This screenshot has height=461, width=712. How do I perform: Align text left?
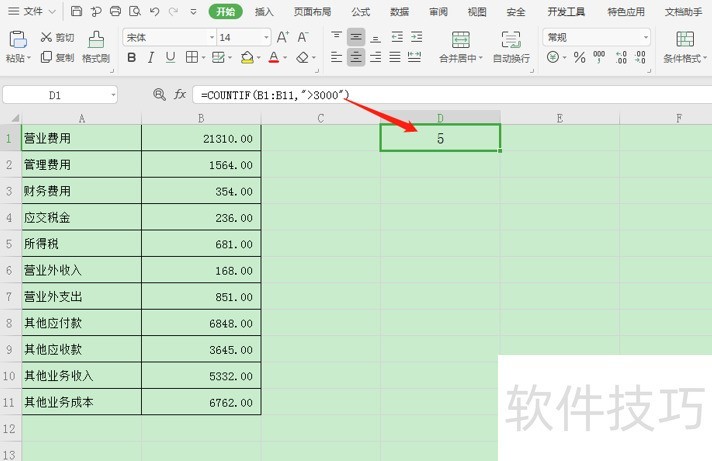(336, 57)
